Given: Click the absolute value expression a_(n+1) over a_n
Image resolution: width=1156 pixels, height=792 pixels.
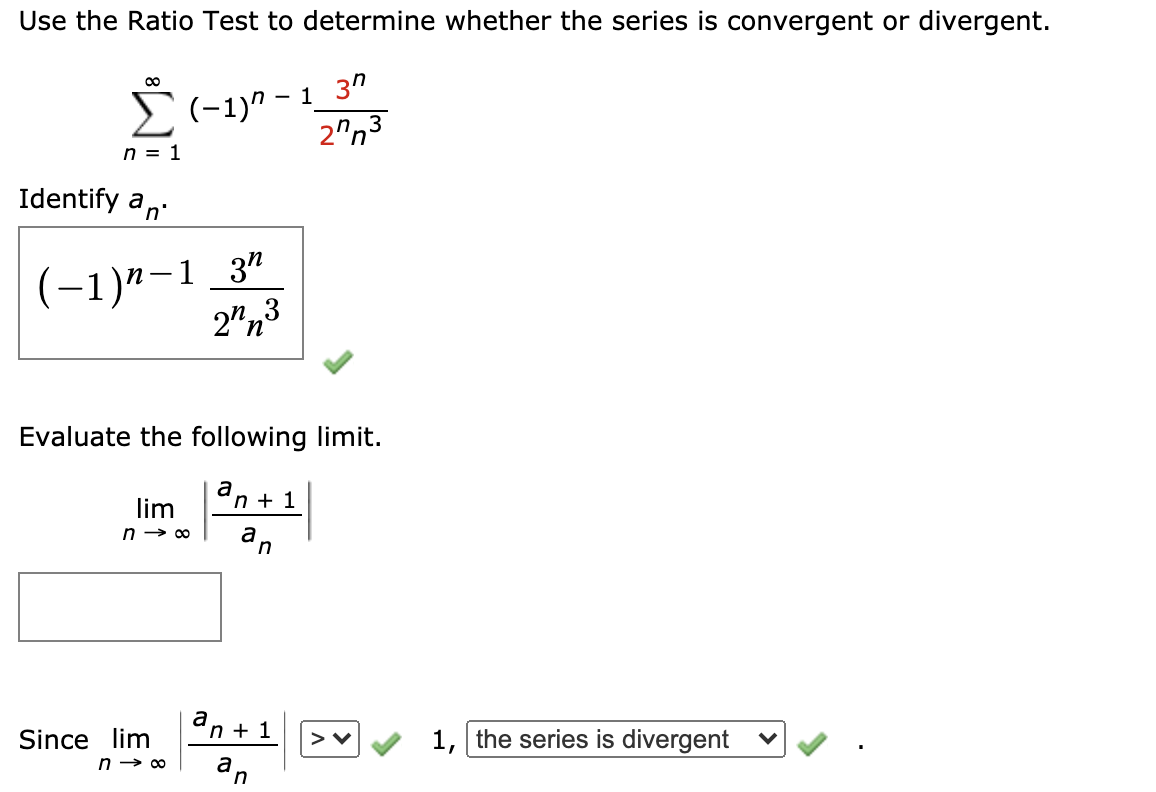Looking at the screenshot, I should click(x=258, y=512).
